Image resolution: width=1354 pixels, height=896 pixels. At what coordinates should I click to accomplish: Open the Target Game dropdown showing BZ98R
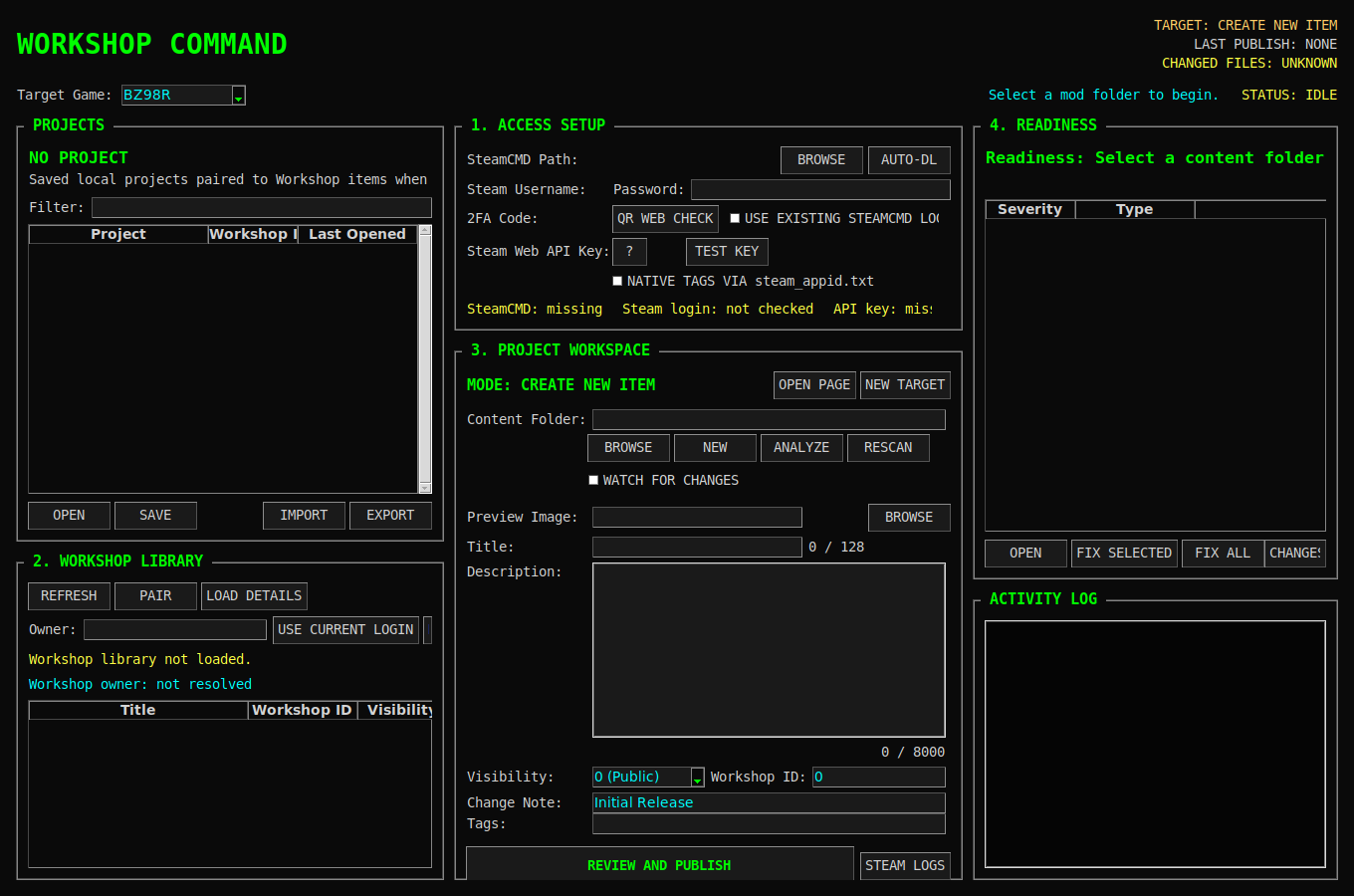coord(183,95)
